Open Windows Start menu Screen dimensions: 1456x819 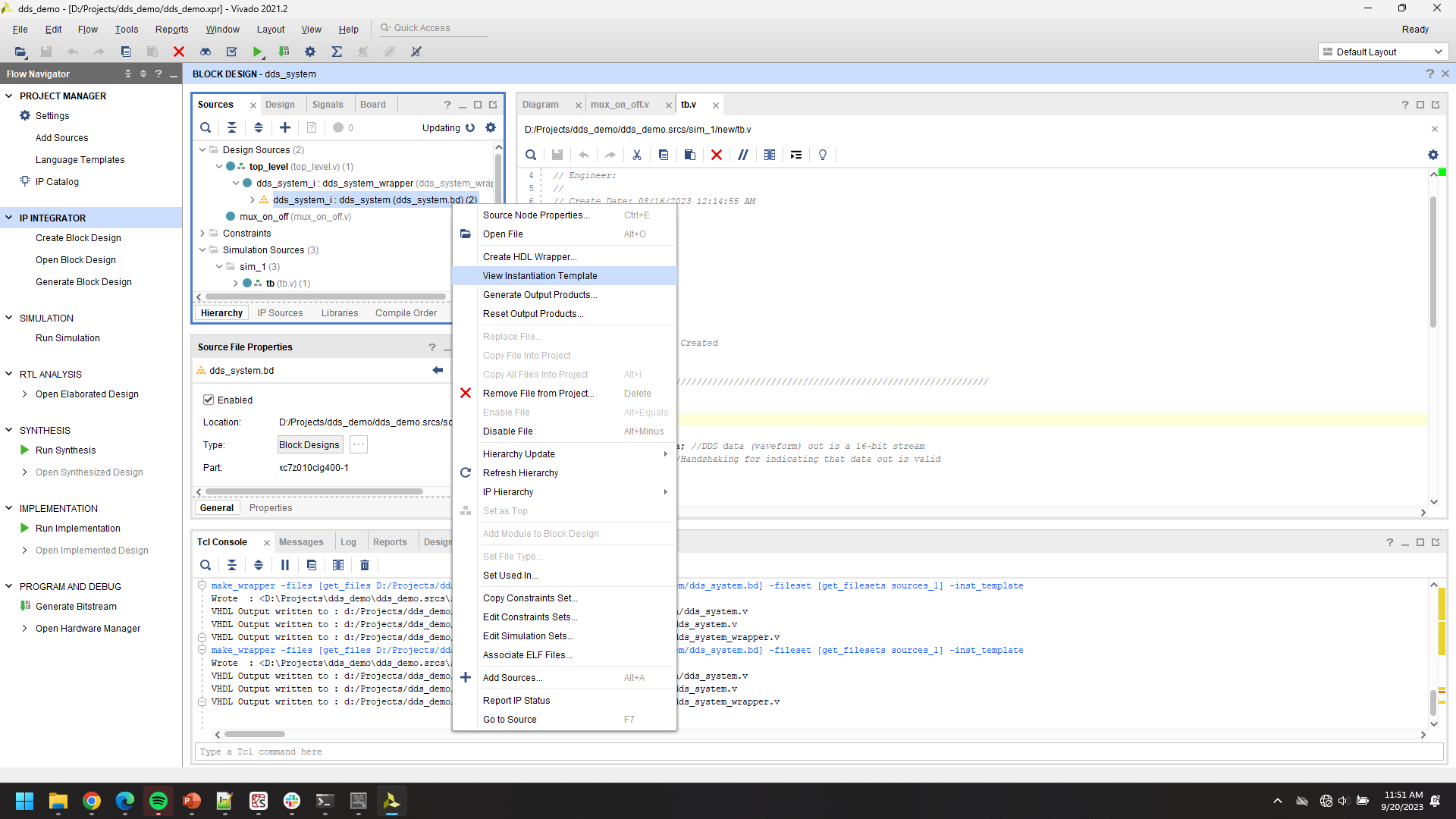[25, 801]
